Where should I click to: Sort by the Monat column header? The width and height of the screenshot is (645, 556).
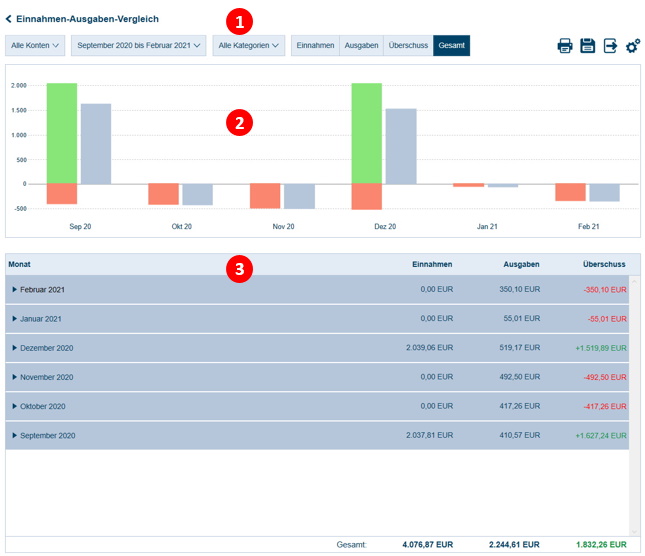tap(19, 264)
